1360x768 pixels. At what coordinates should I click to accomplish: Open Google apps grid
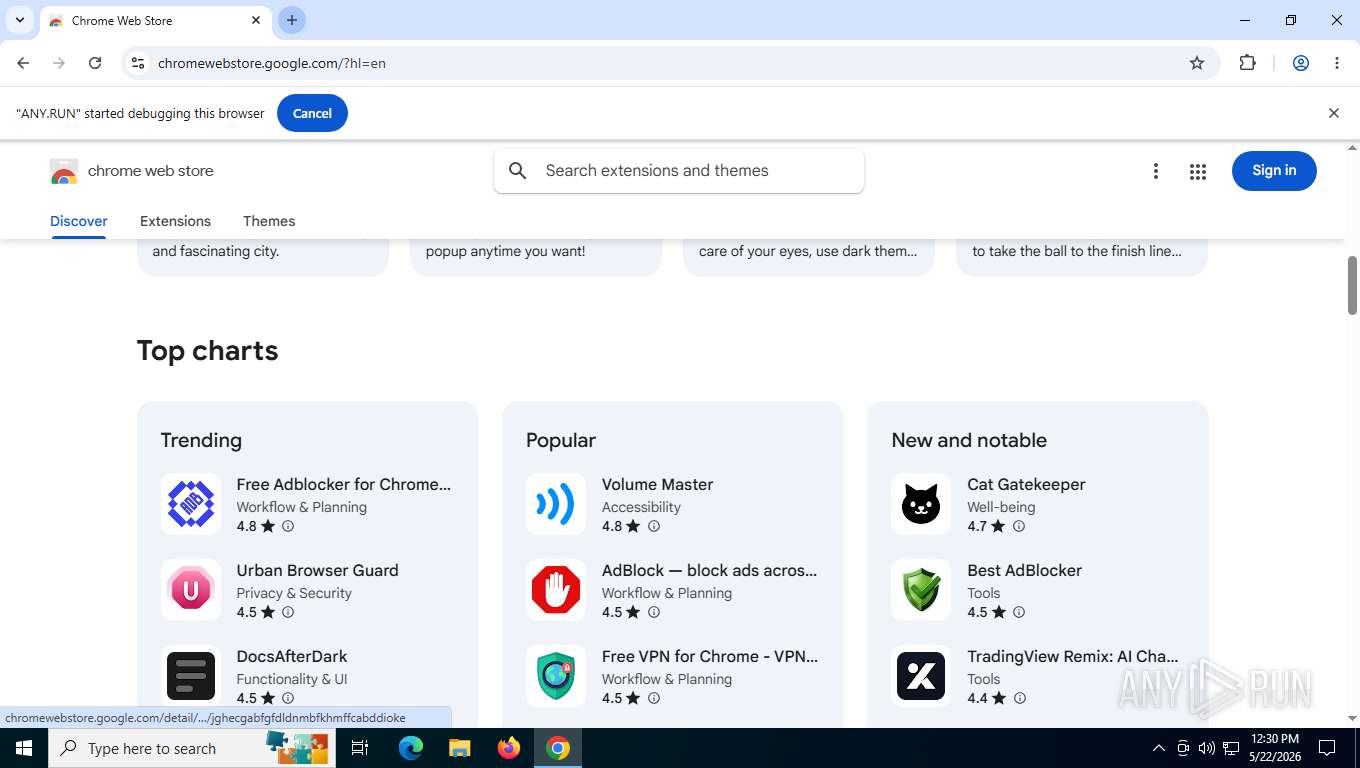(1198, 171)
